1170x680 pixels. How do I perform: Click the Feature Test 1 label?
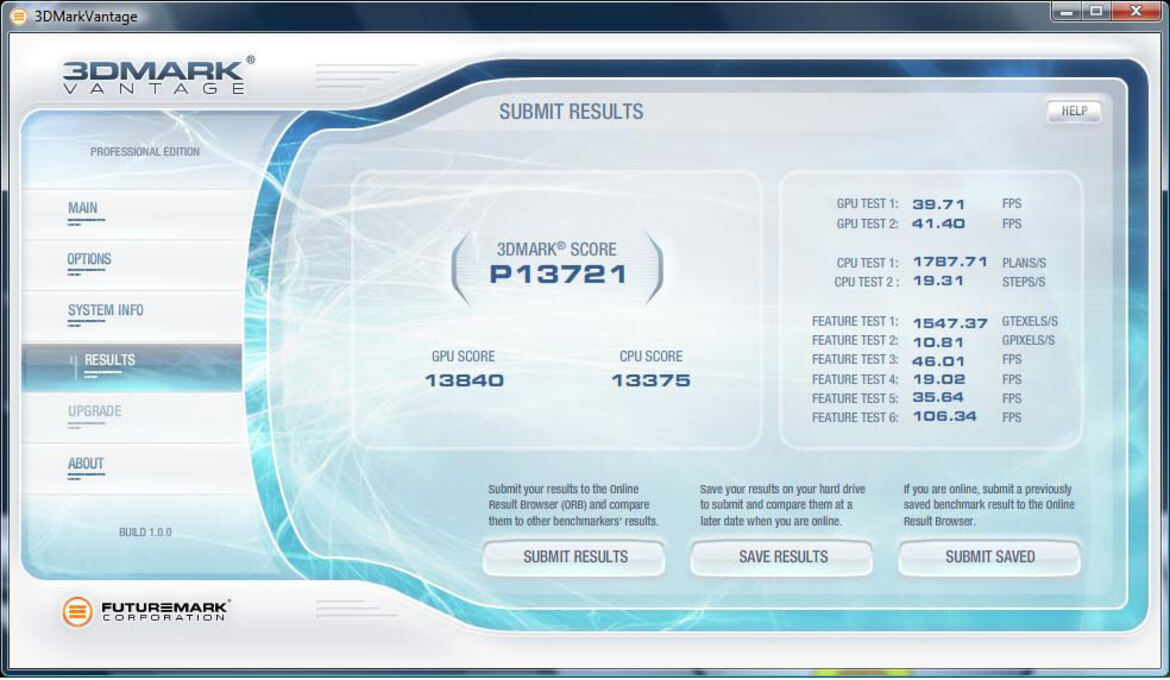(854, 321)
